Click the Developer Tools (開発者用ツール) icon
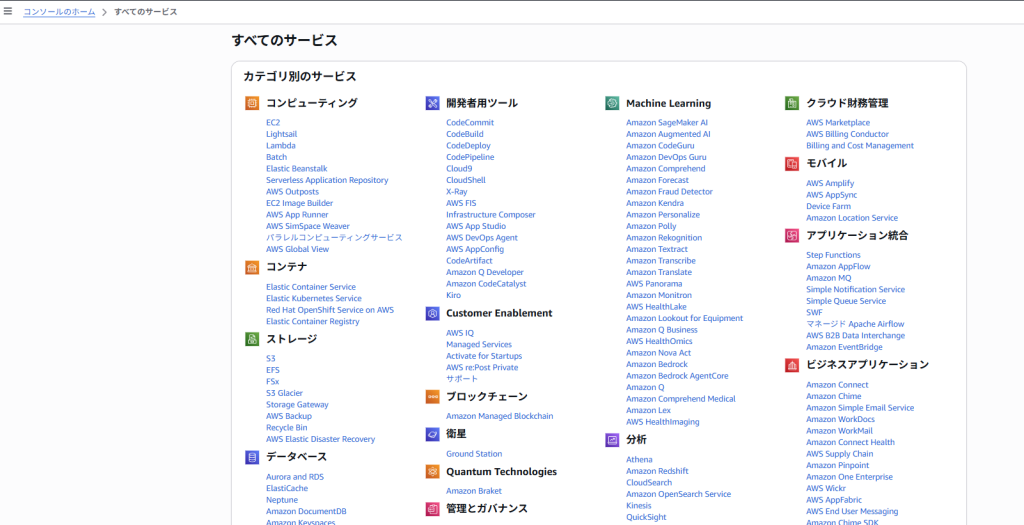 pyautogui.click(x=432, y=103)
